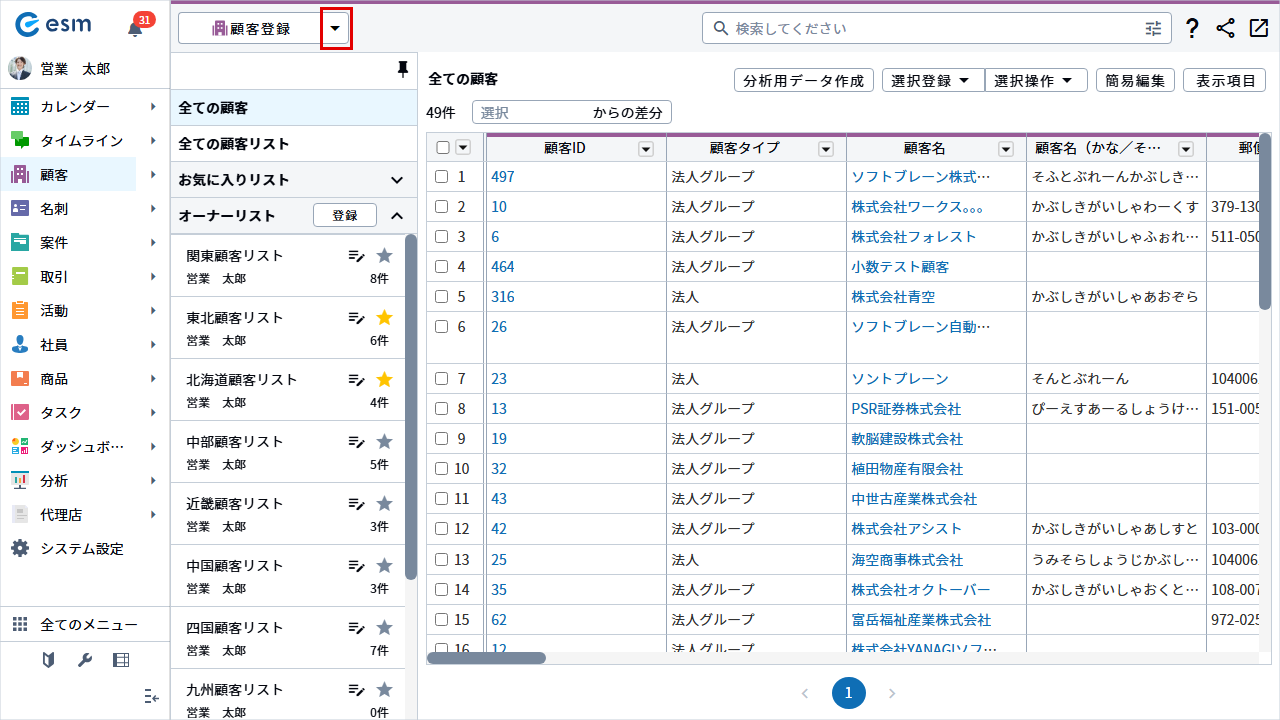Open the 選択操作 dropdown
Screen dimensions: 1280x720
tap(1035, 81)
